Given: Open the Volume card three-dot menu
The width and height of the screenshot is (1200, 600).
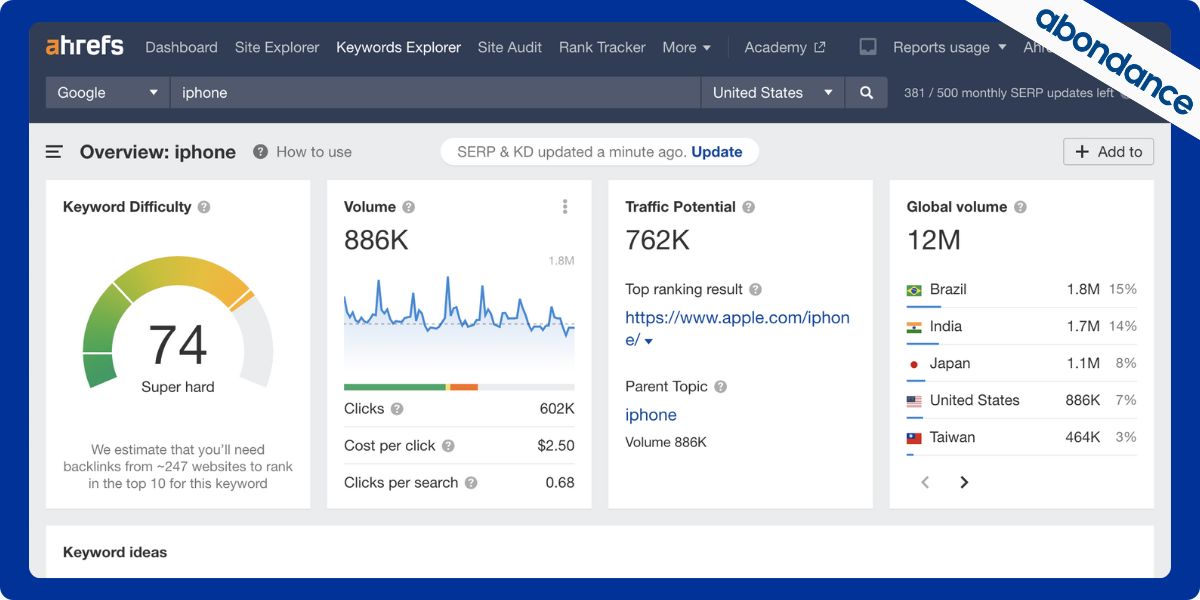Looking at the screenshot, I should [565, 207].
